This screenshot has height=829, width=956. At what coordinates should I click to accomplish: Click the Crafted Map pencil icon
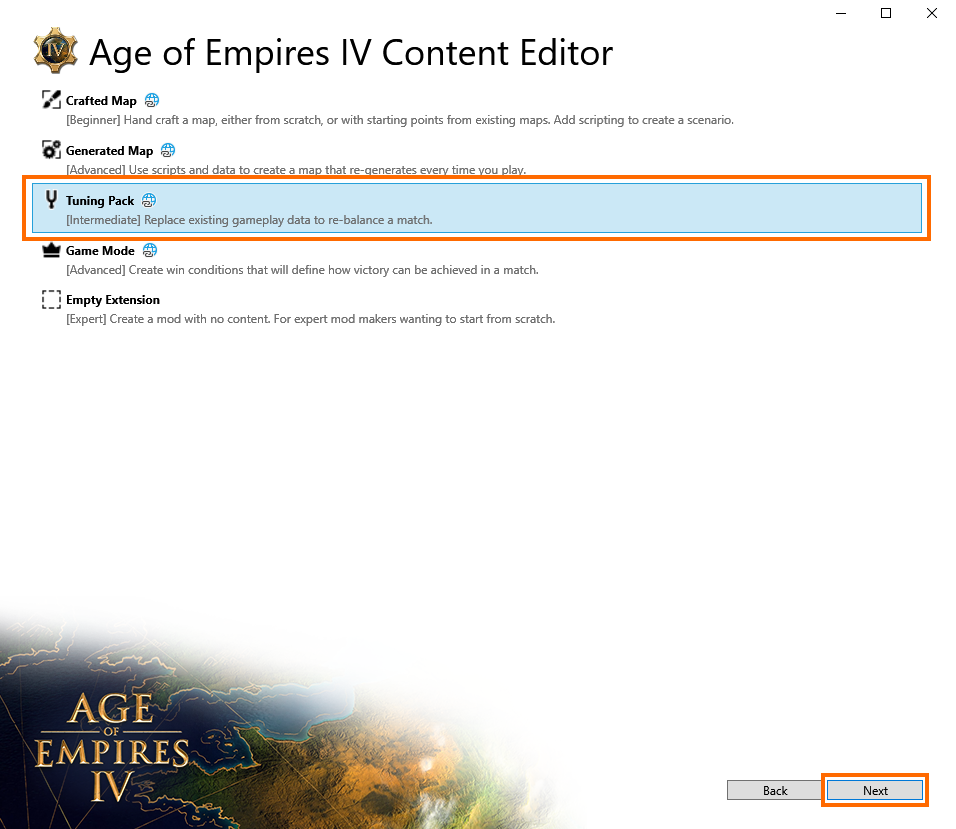point(51,99)
